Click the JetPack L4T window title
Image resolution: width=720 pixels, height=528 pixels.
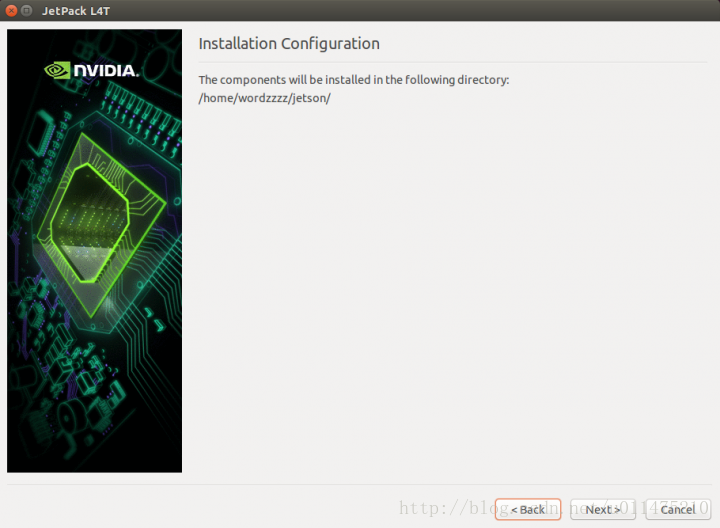(76, 11)
